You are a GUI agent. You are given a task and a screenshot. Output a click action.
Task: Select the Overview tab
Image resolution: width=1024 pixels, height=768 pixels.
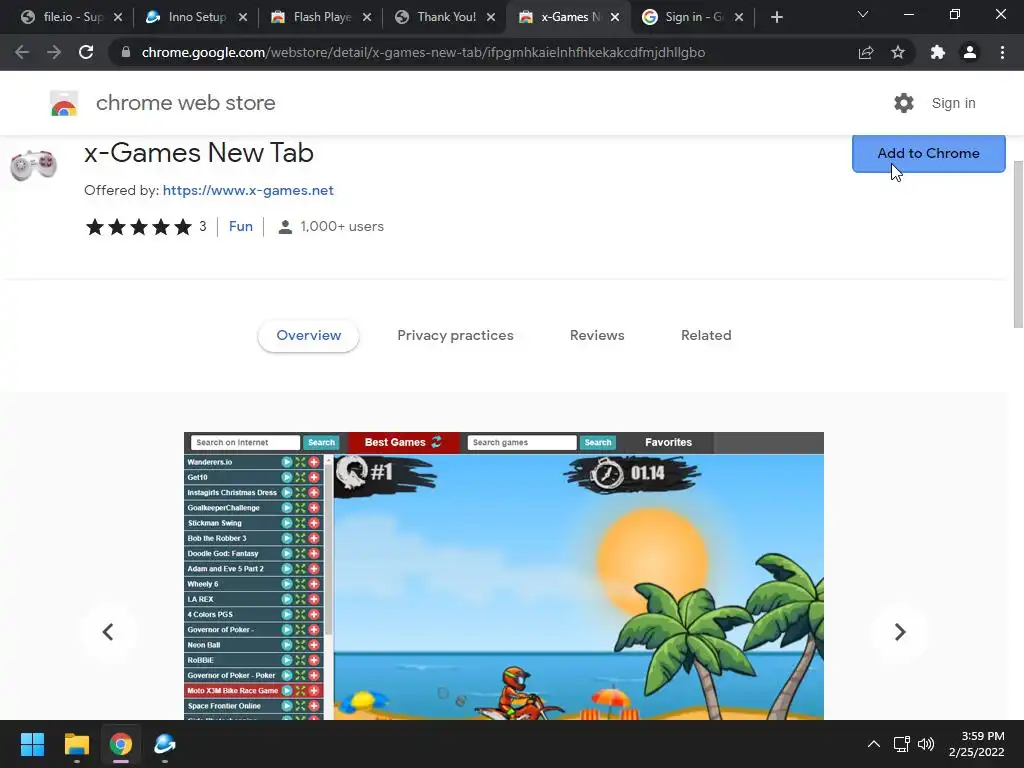click(x=308, y=335)
